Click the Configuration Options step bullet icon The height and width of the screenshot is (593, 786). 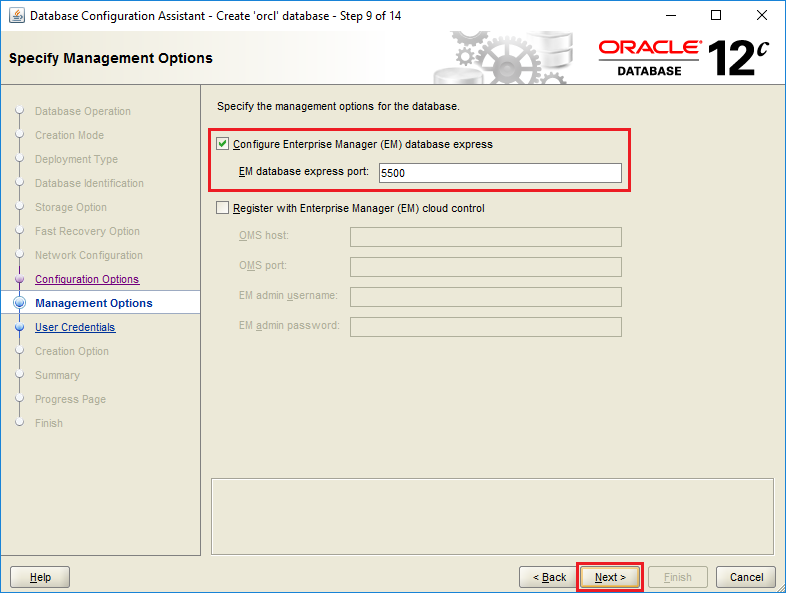pos(20,279)
